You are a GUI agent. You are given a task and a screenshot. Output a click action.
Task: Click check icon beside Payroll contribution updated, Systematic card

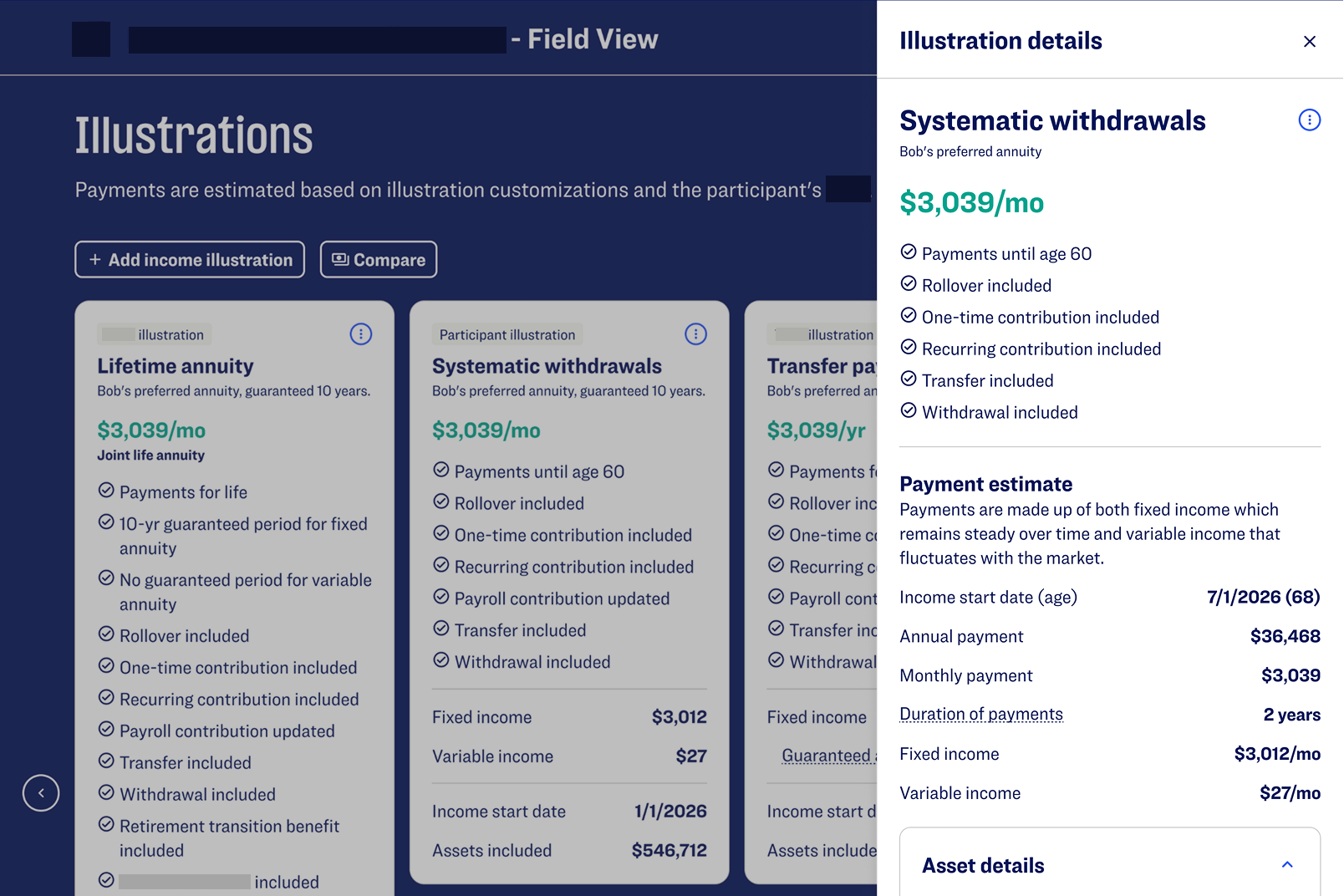(441, 597)
